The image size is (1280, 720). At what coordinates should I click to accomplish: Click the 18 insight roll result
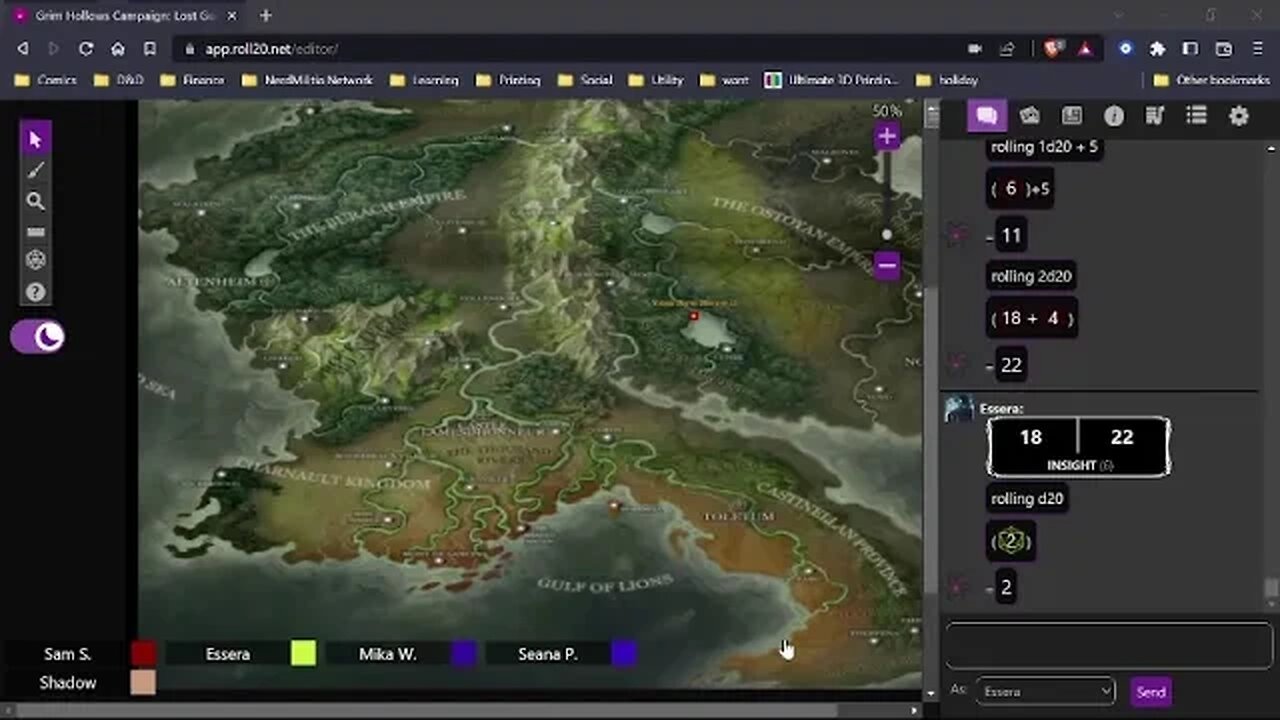1031,437
